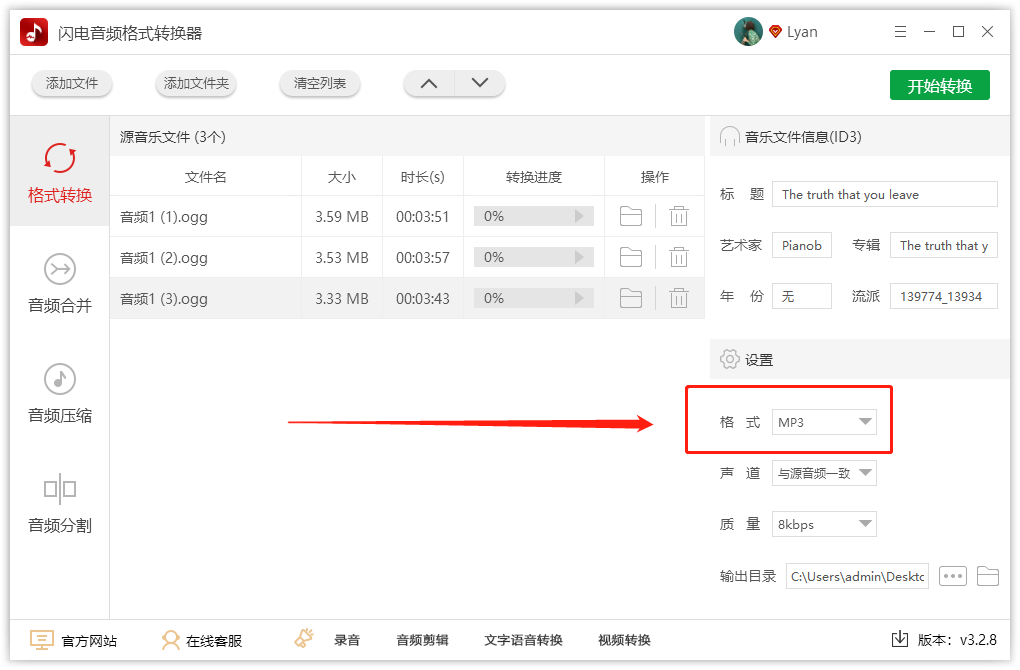Select the 音频1 (3).ogg file name

[x=164, y=299]
